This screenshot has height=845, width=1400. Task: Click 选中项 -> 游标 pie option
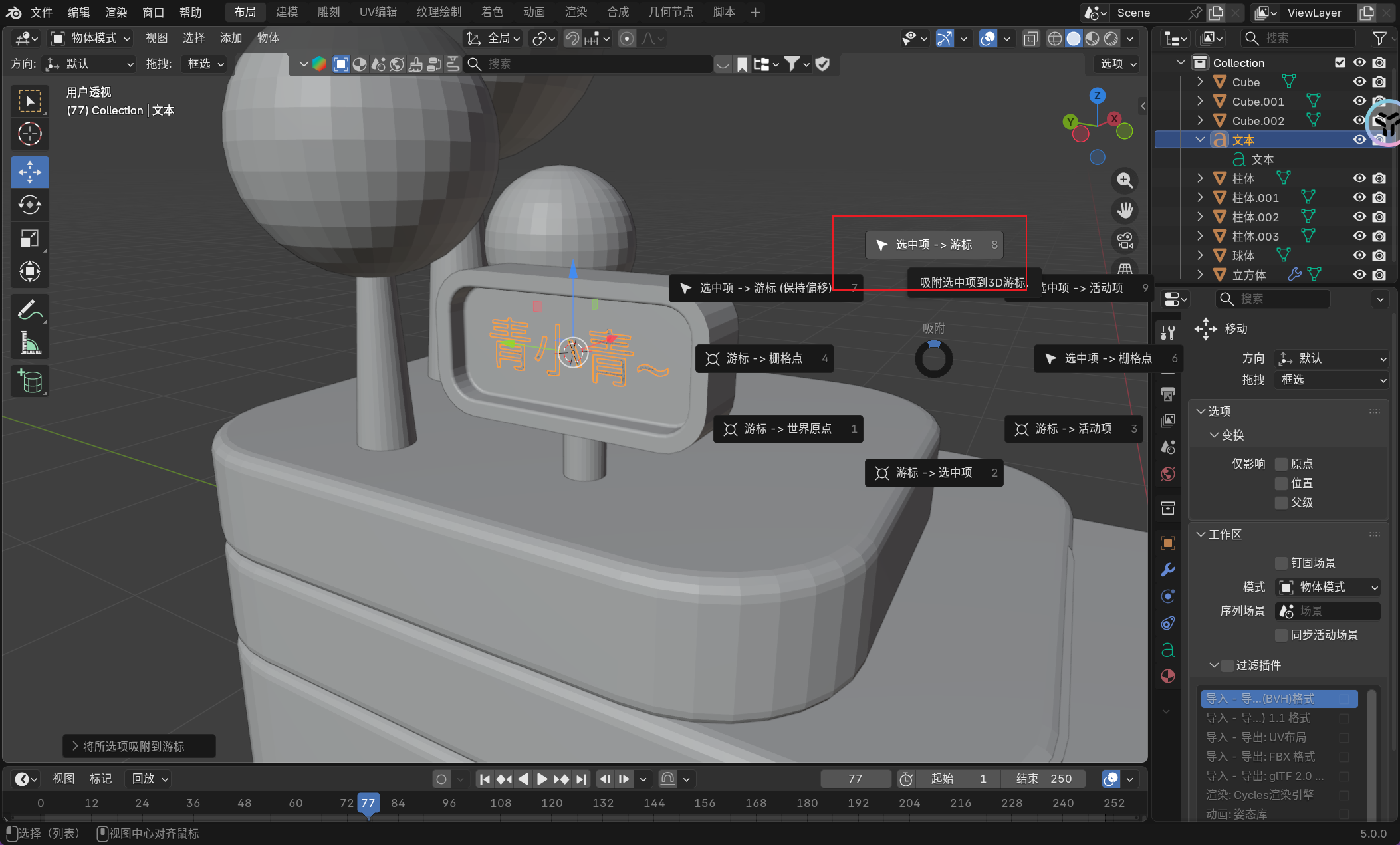point(933,245)
